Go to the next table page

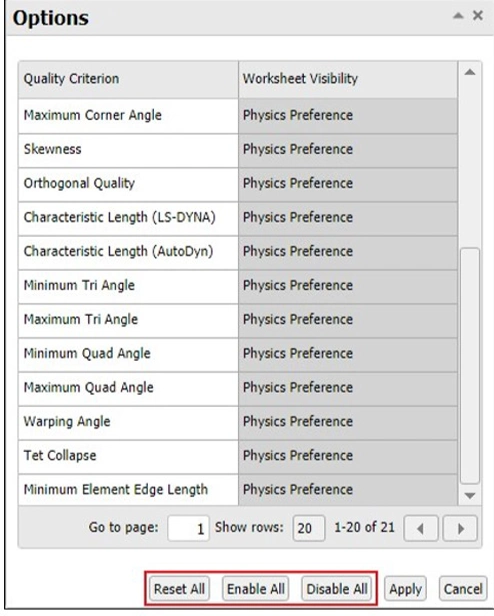tap(460, 528)
